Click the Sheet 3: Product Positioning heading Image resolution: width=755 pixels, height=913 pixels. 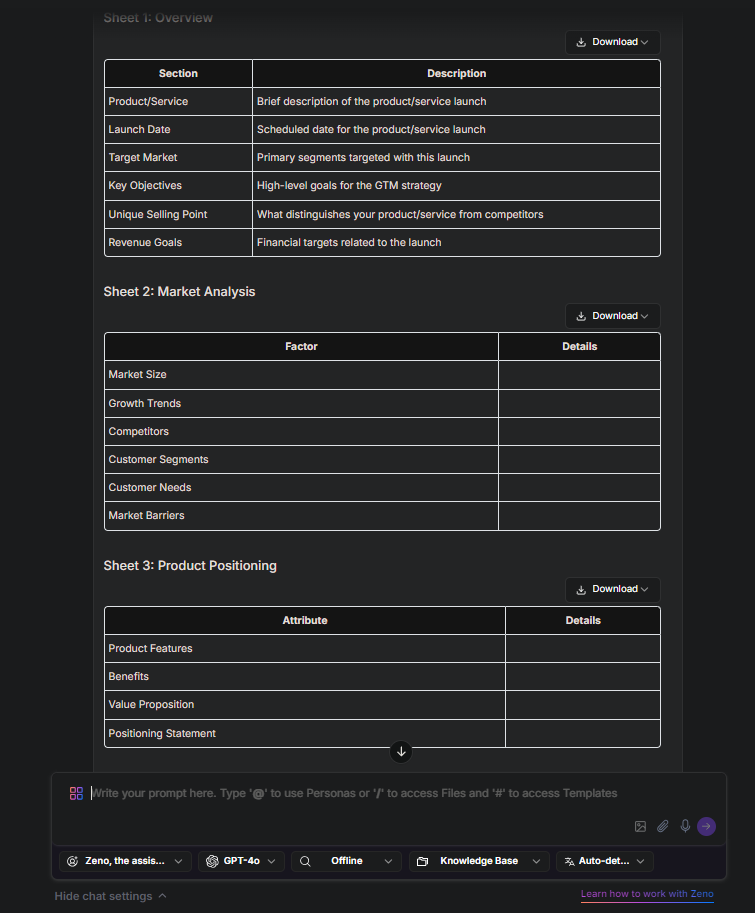pos(190,565)
